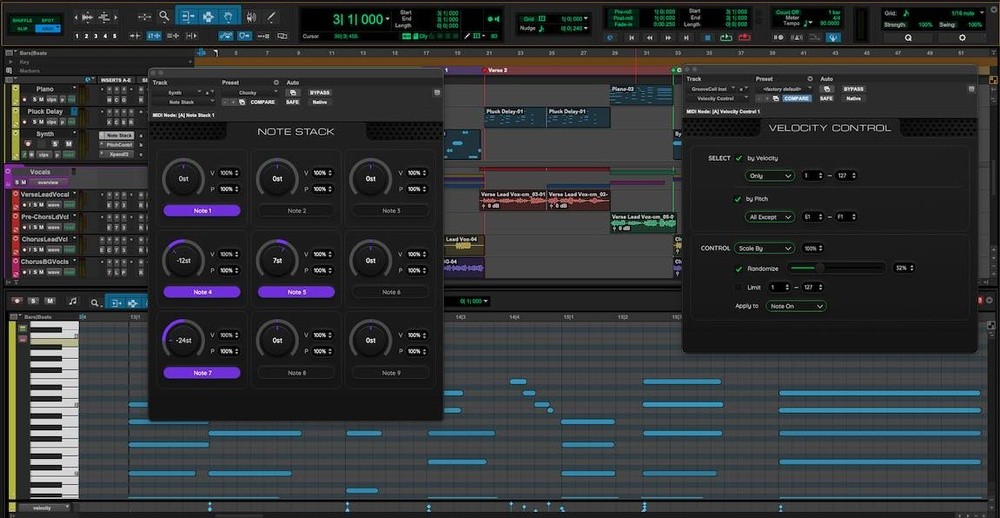Toggle the by Pitch checkbox
Screen dimensions: 1000x518
tap(739, 199)
